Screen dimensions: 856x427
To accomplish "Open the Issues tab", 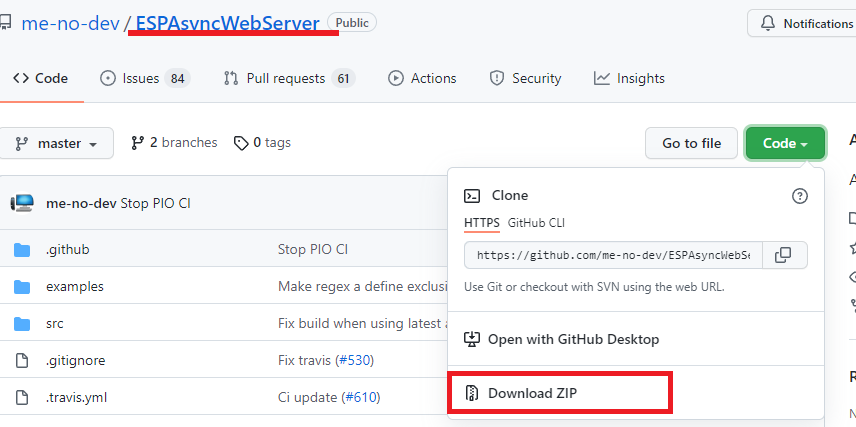I will (145, 79).
